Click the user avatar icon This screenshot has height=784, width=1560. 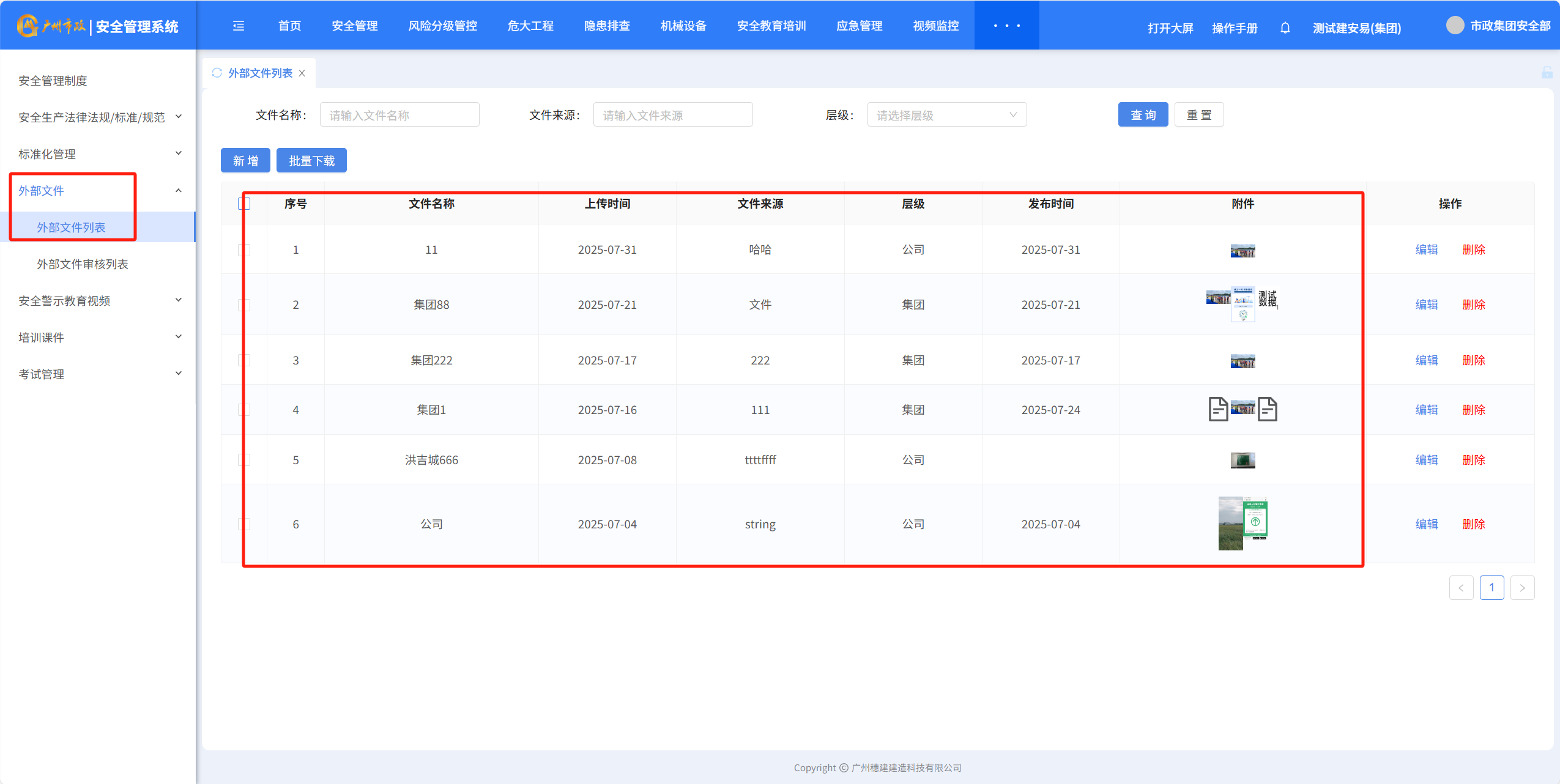click(x=1455, y=26)
